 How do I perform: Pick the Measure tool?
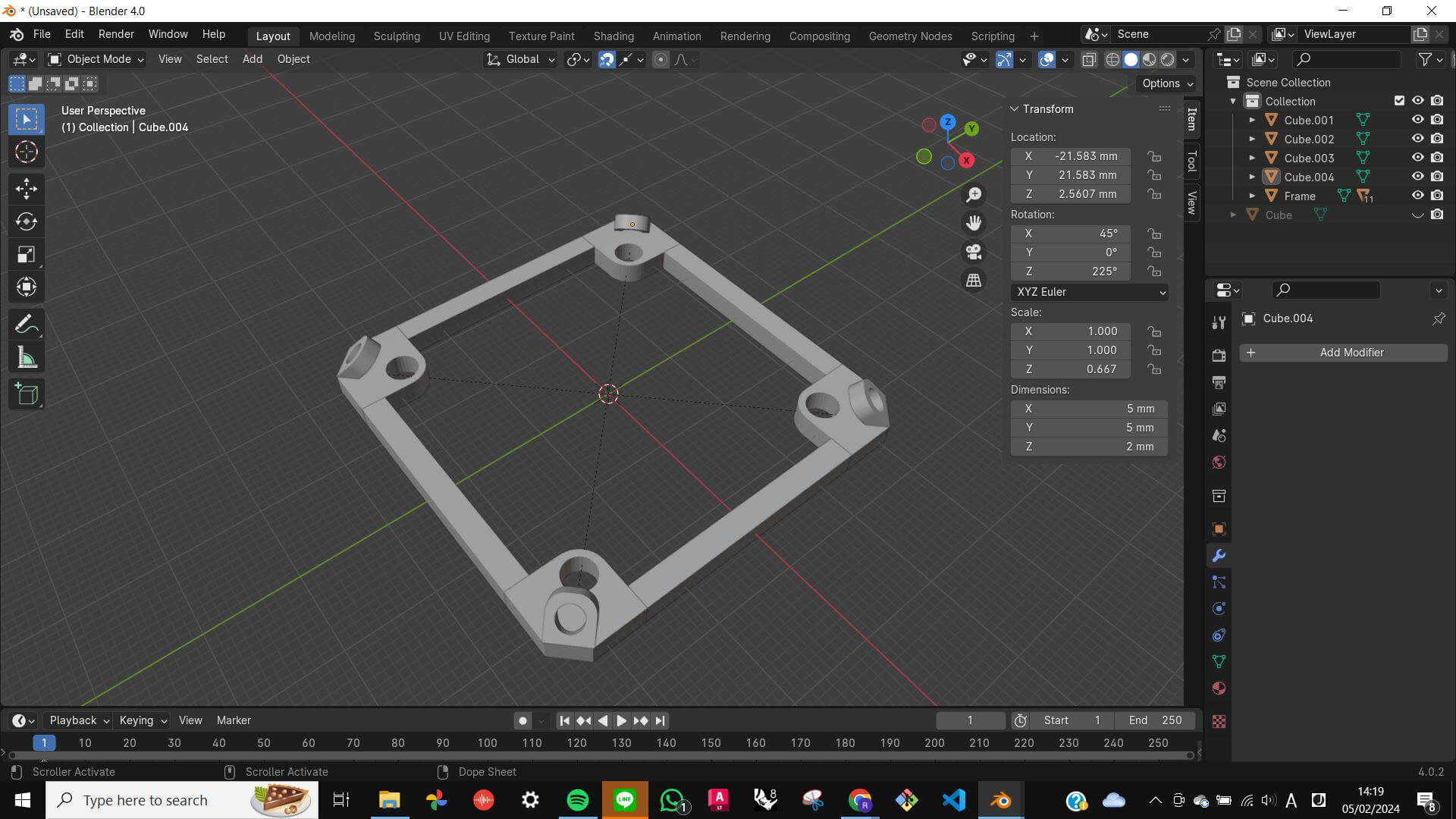[x=27, y=357]
